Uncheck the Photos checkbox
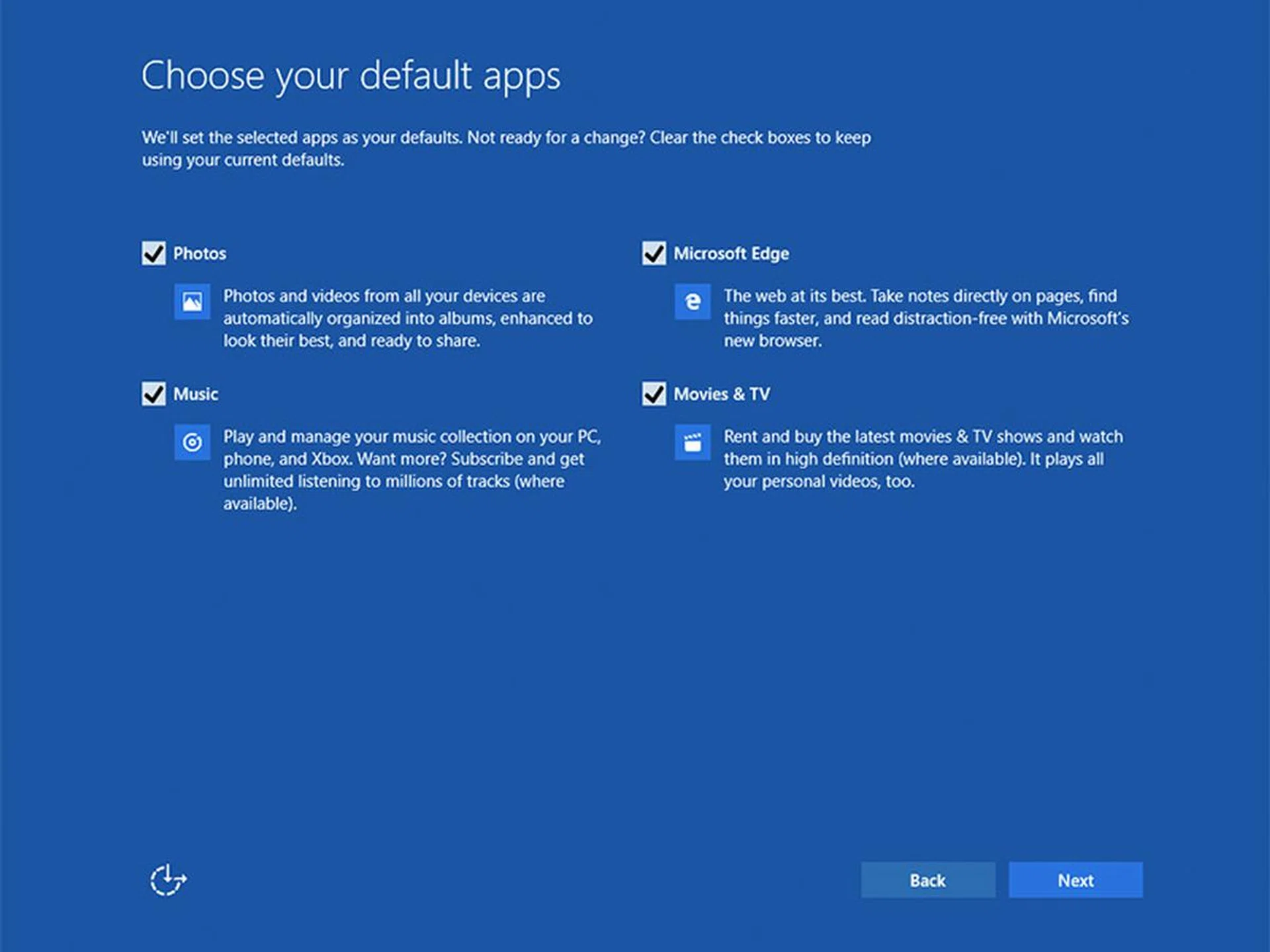 pyautogui.click(x=153, y=253)
